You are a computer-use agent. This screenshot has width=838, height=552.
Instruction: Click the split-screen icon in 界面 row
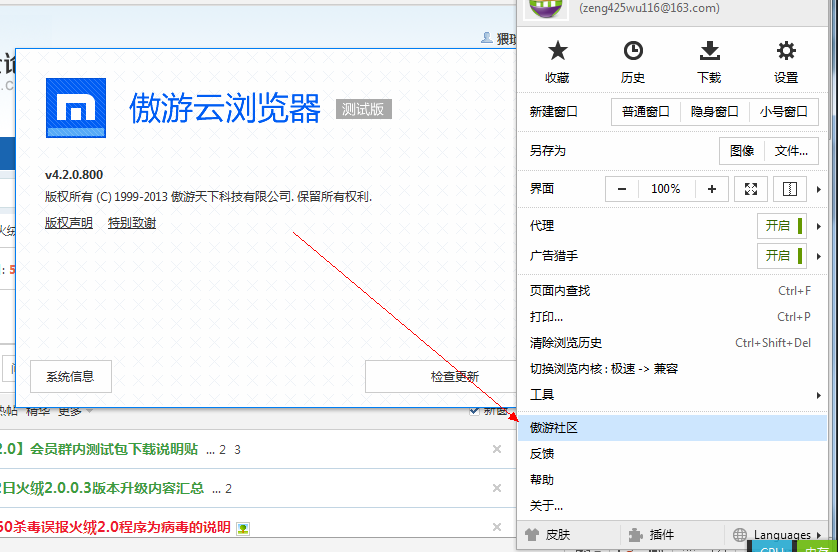click(x=790, y=189)
